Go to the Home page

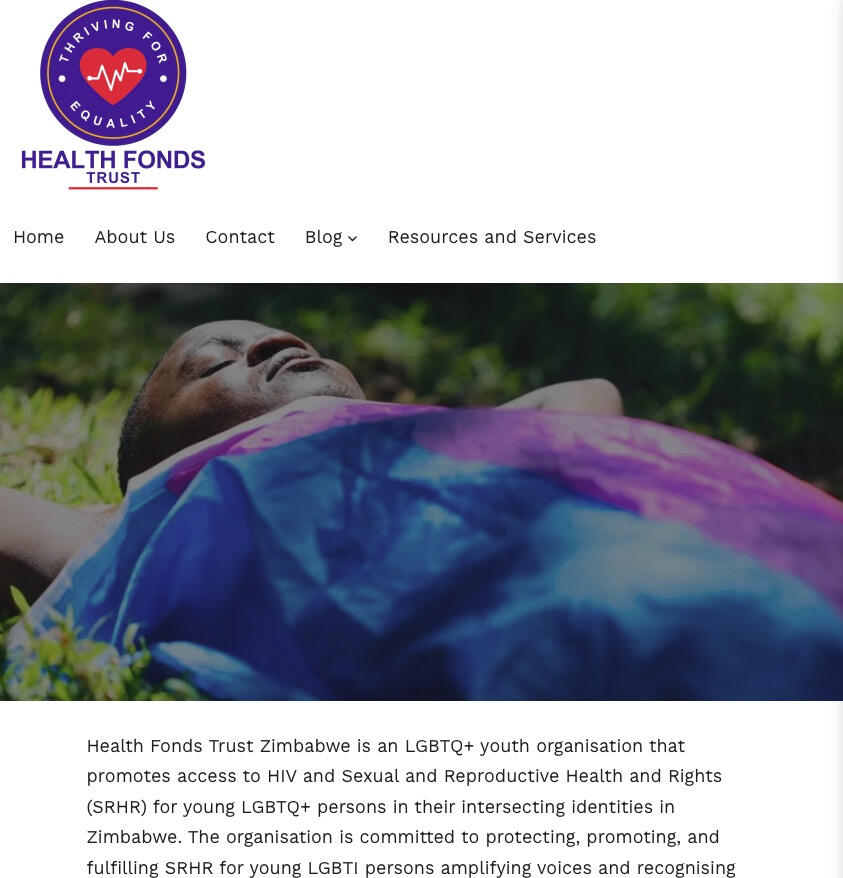coord(39,237)
